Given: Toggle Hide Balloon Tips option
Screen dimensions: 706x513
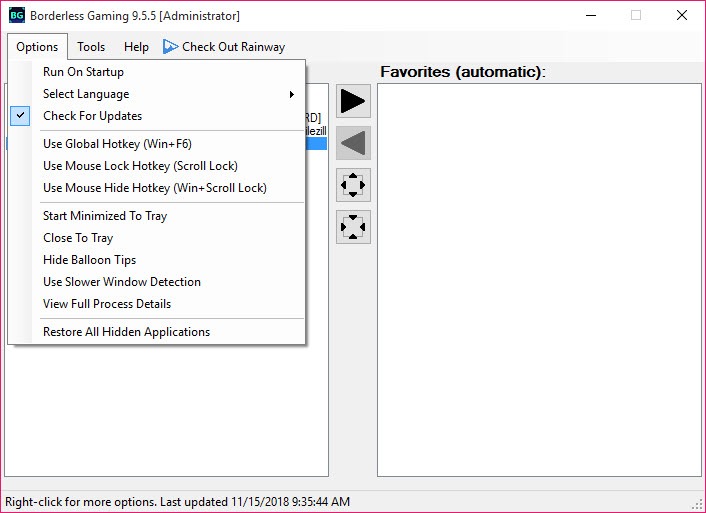Looking at the screenshot, I should pos(156,260).
